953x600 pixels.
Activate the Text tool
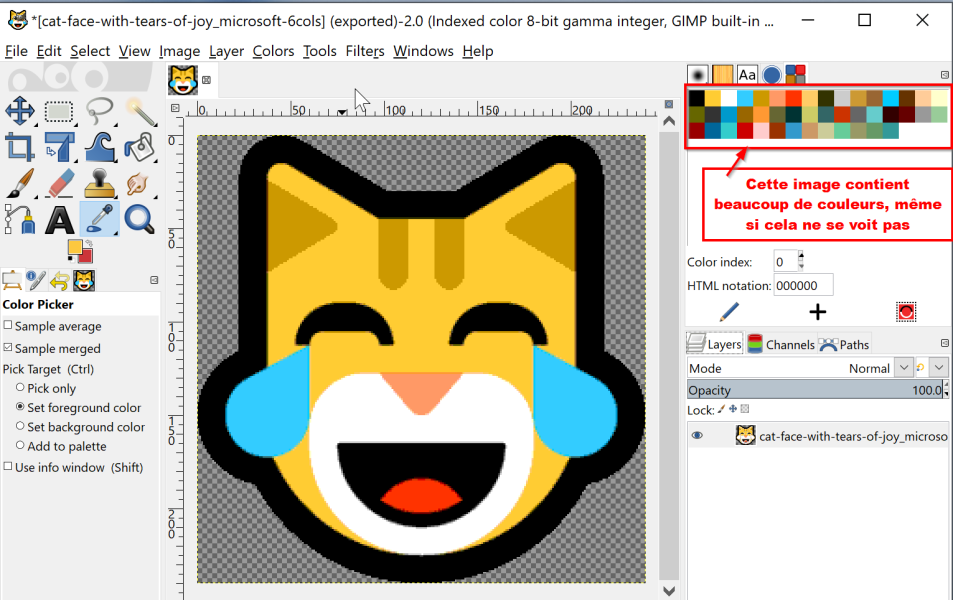[x=59, y=219]
